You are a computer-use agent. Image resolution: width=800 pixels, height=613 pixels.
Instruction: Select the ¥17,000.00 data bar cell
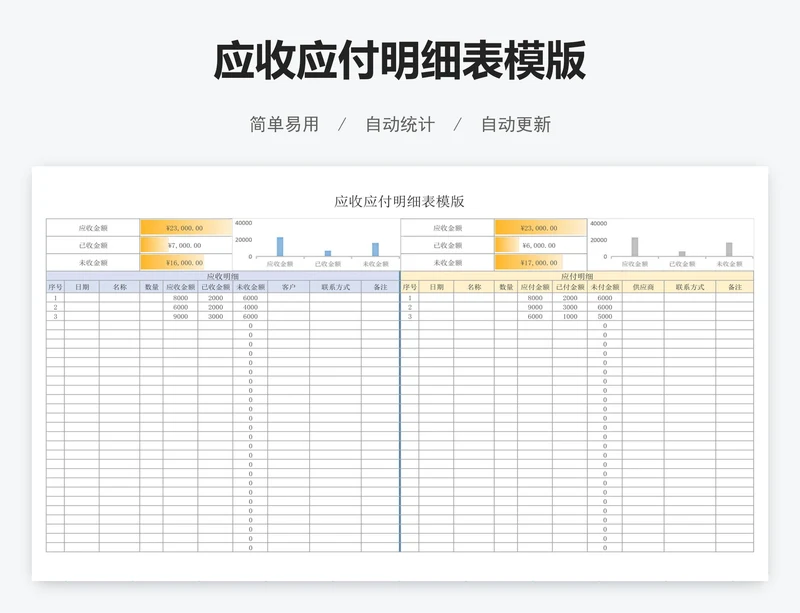[x=540, y=262]
